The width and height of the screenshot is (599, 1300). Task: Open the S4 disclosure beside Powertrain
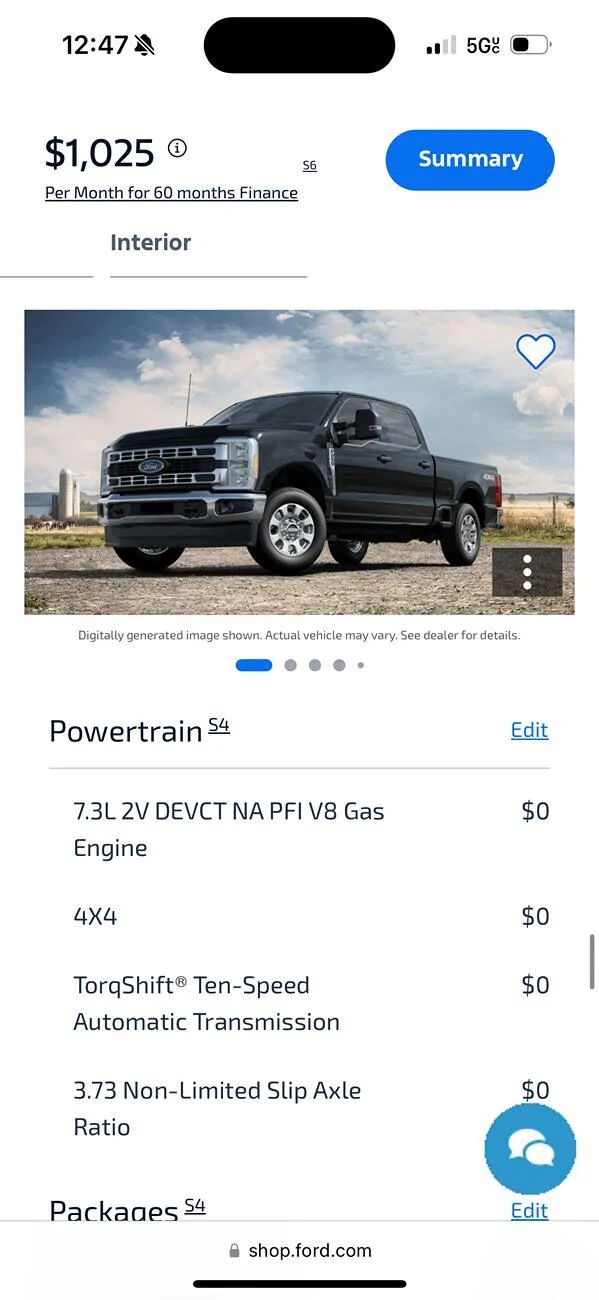[218, 724]
